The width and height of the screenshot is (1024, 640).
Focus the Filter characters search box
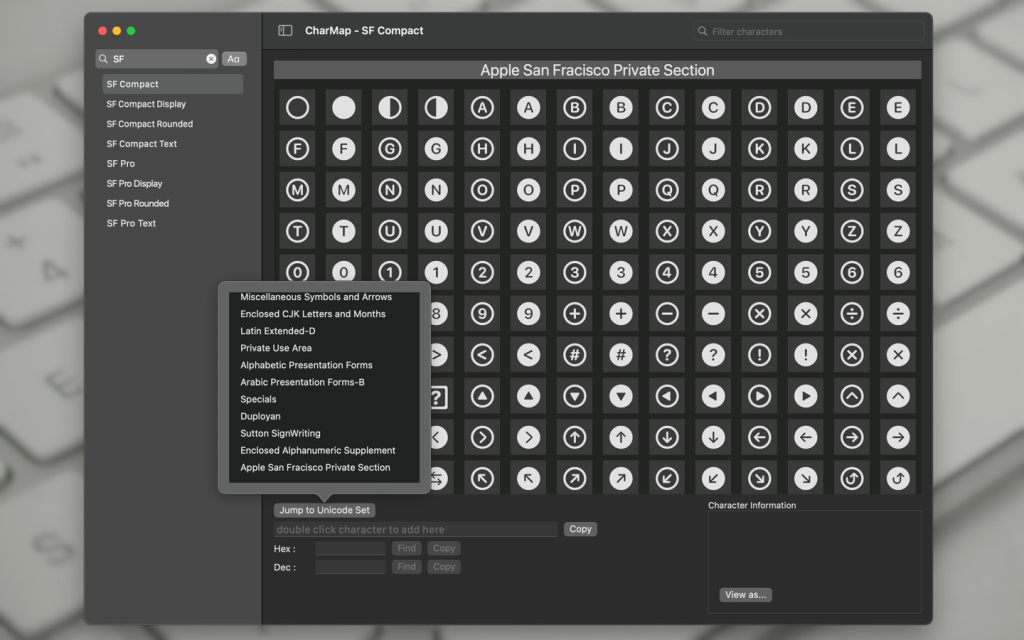[810, 32]
